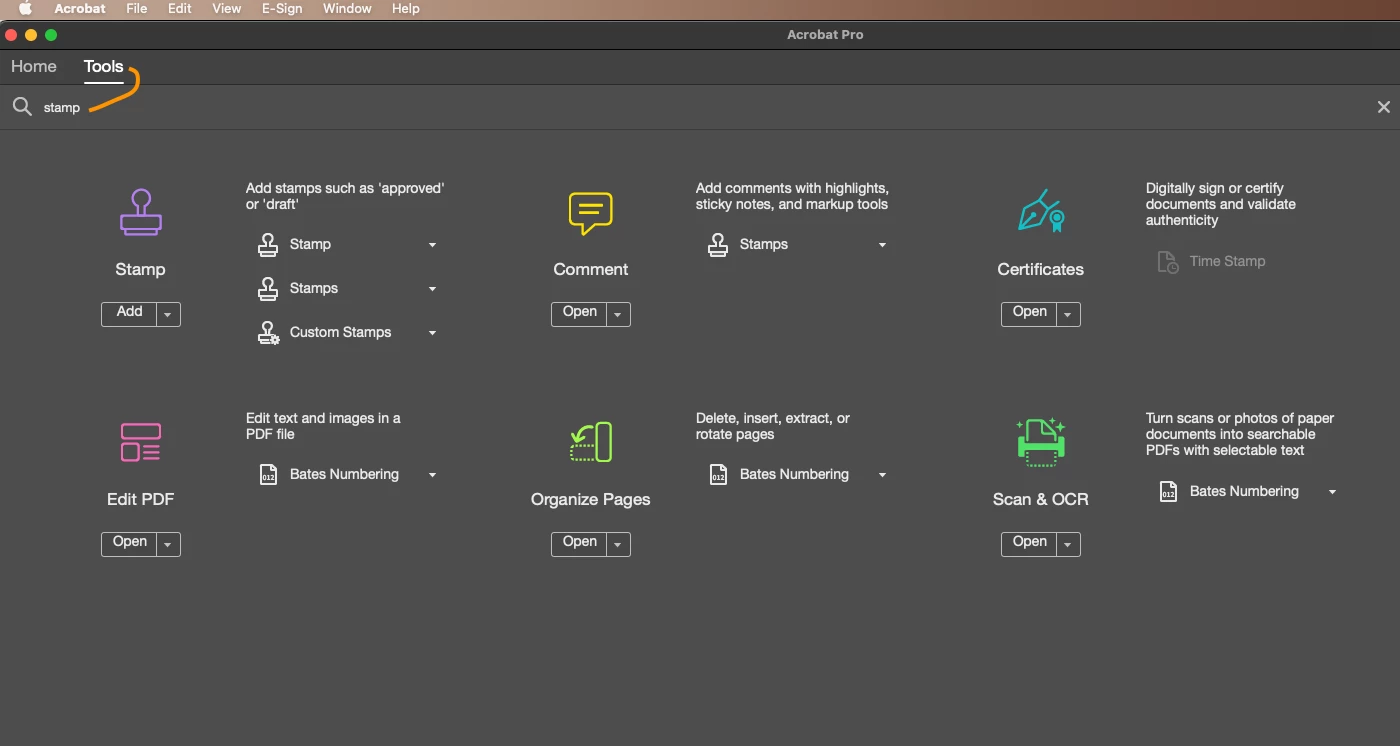Click the Stamp item icon under Stamp tool

coord(268,244)
